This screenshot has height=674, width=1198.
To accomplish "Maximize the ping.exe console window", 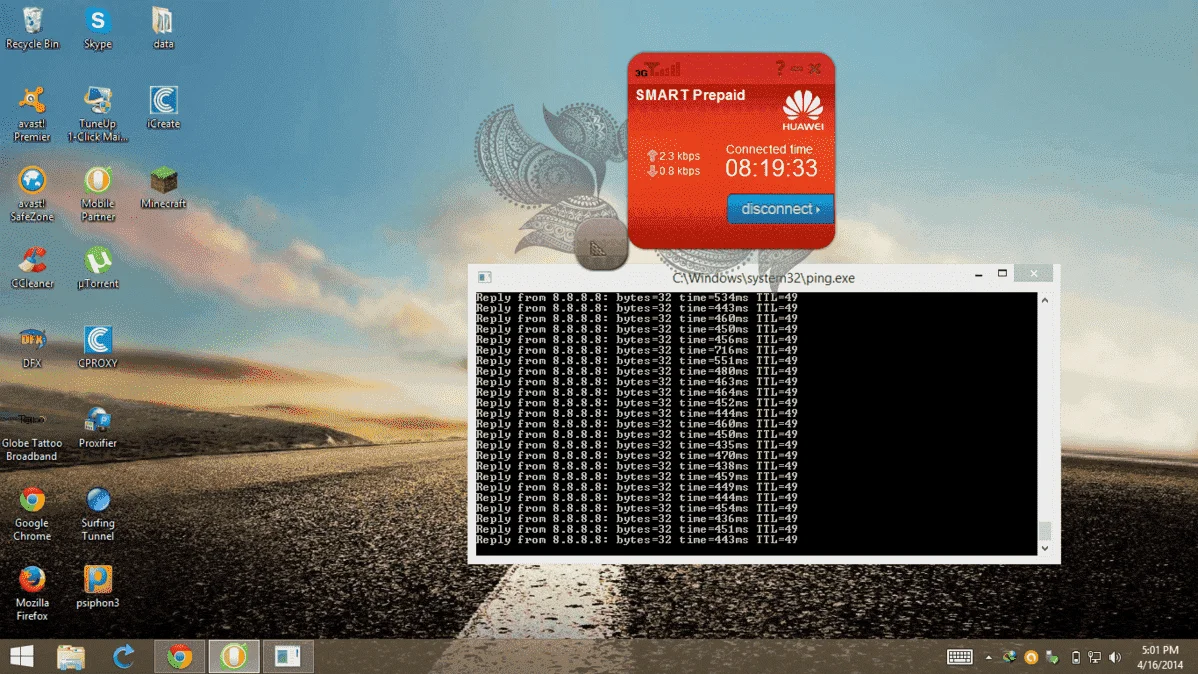I will [1002, 274].
